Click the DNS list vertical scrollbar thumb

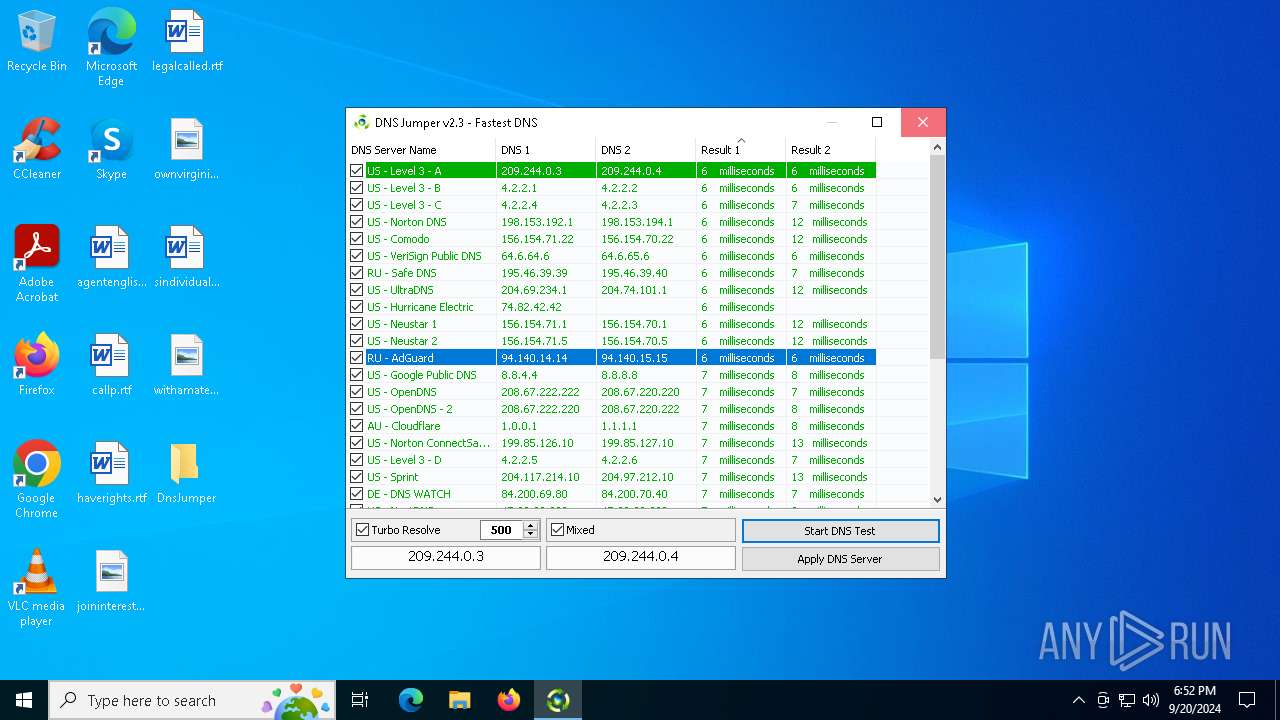pos(937,256)
